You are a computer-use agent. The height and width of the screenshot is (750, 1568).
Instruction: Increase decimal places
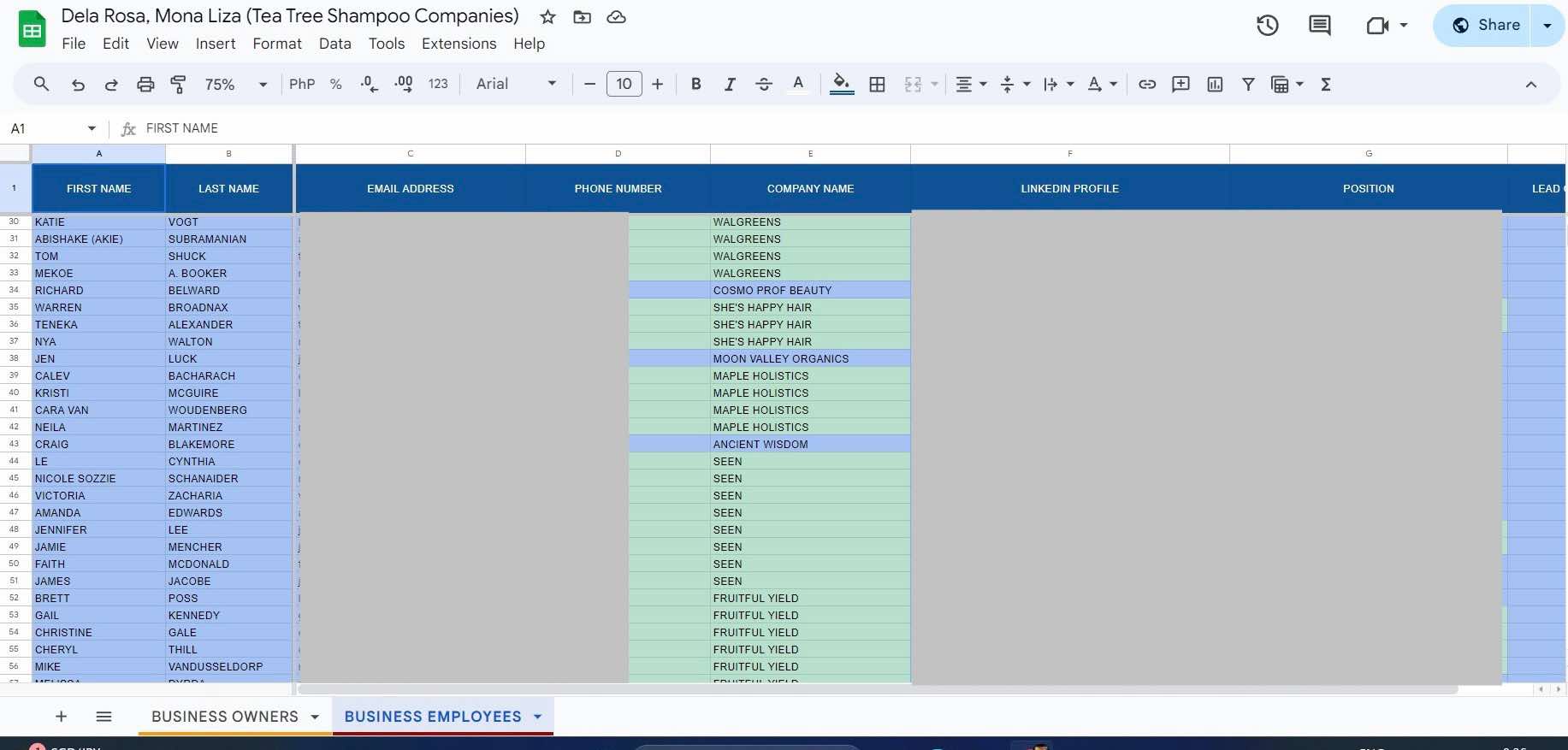pos(404,84)
